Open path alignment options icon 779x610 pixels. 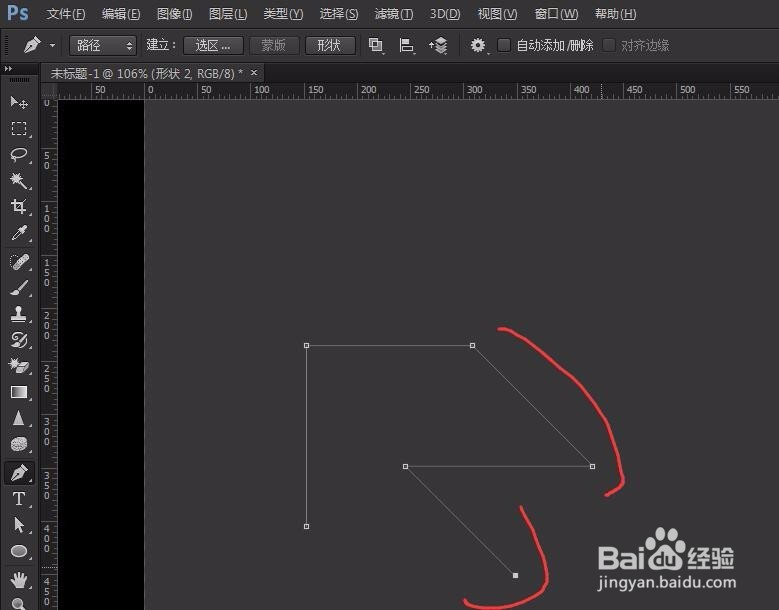pos(406,45)
